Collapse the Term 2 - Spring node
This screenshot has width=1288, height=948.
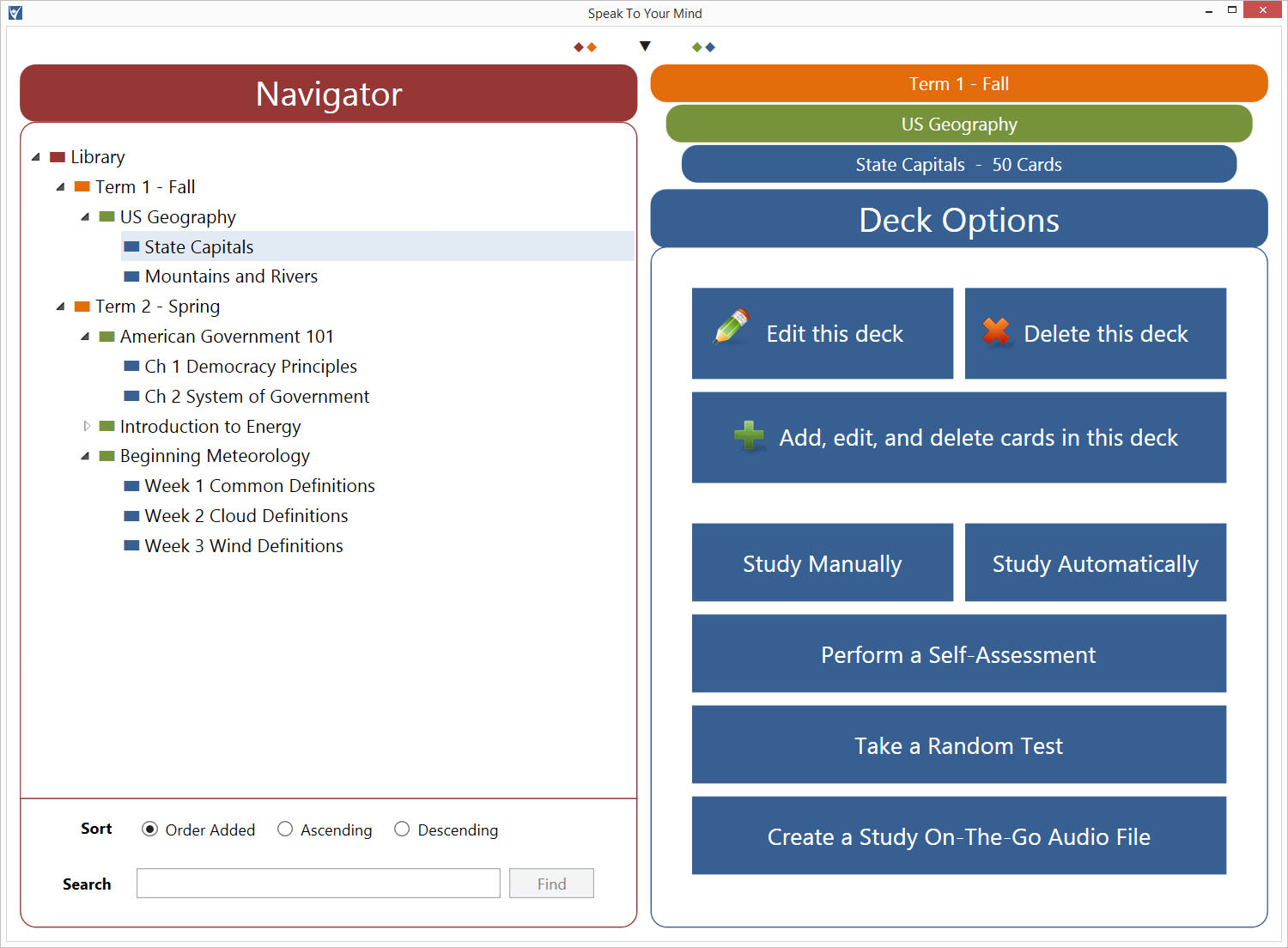[60, 307]
